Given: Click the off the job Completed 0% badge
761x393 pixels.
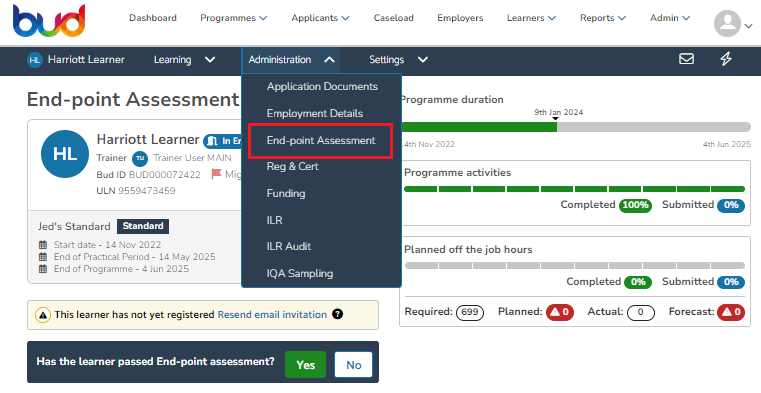Looking at the screenshot, I should 638,282.
